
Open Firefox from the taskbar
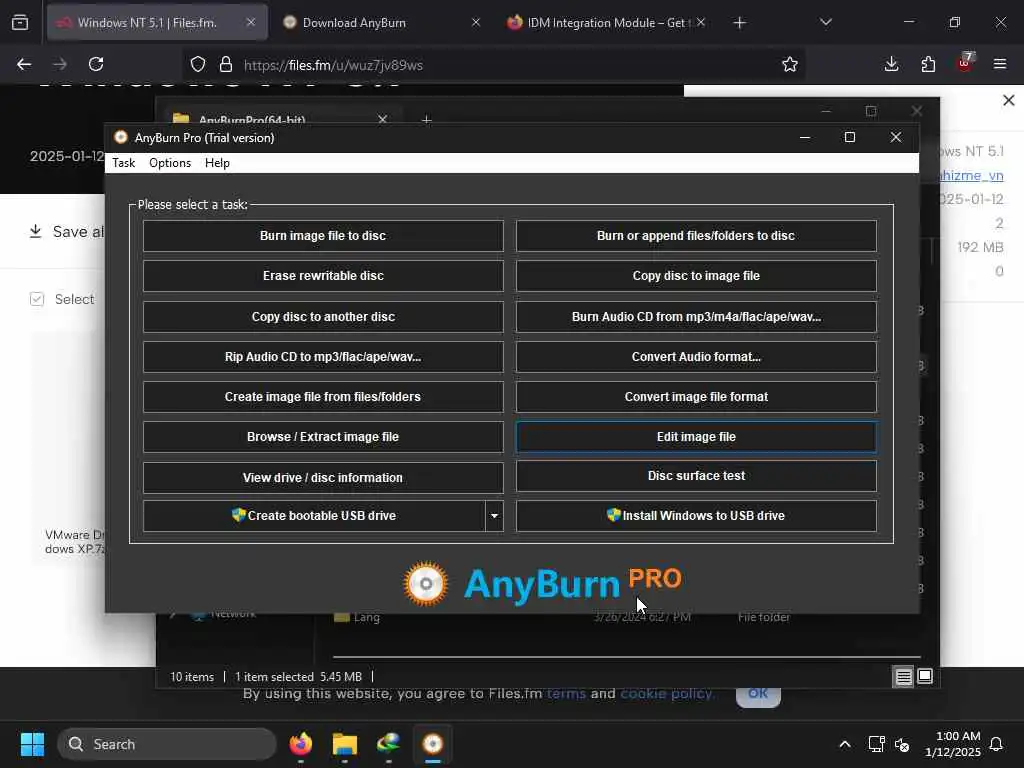(300, 744)
